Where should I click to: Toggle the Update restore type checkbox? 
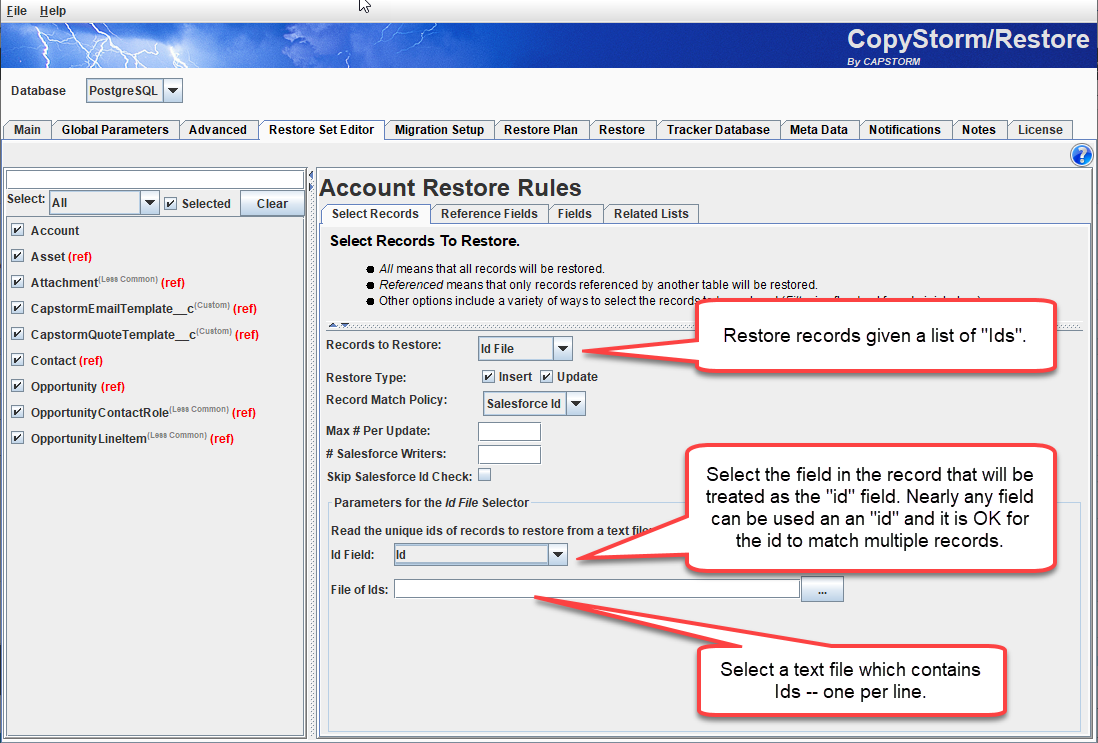pyautogui.click(x=546, y=377)
